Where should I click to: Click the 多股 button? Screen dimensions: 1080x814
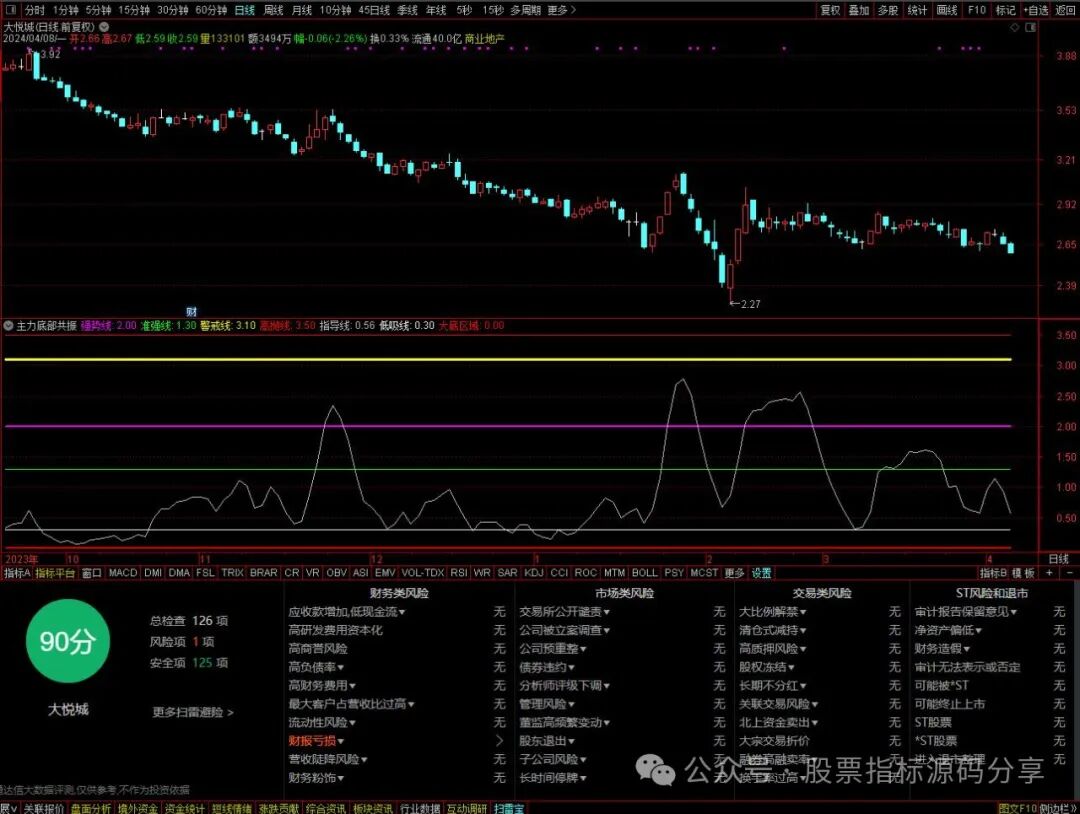point(888,10)
